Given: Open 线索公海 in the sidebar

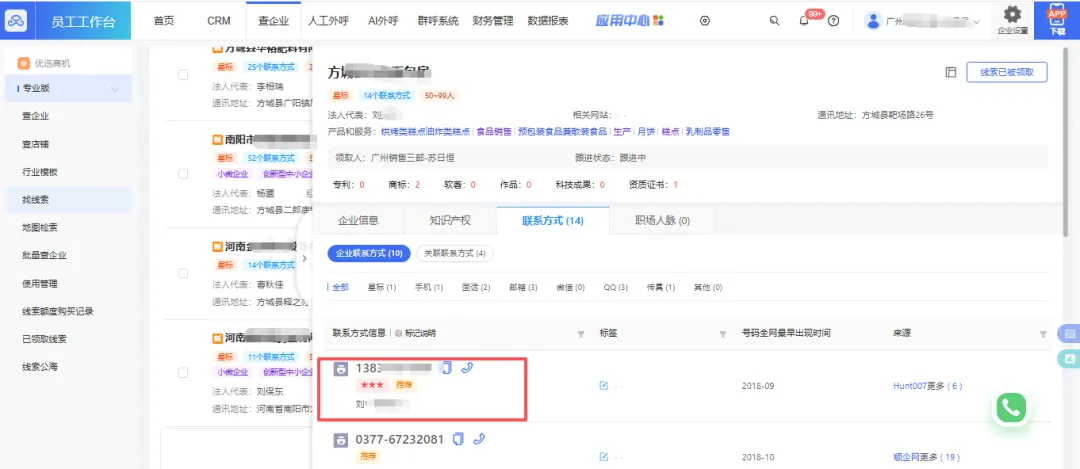Looking at the screenshot, I should 40,366.
